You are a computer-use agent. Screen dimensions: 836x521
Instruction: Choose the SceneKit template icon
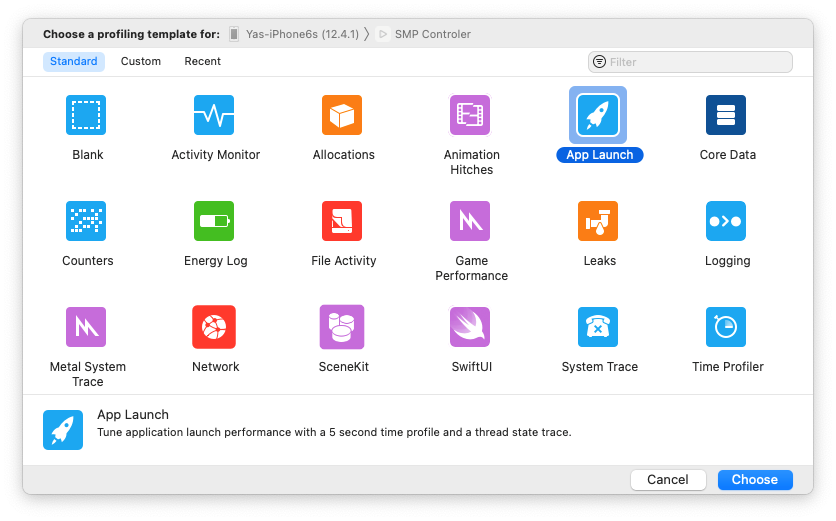(x=342, y=327)
